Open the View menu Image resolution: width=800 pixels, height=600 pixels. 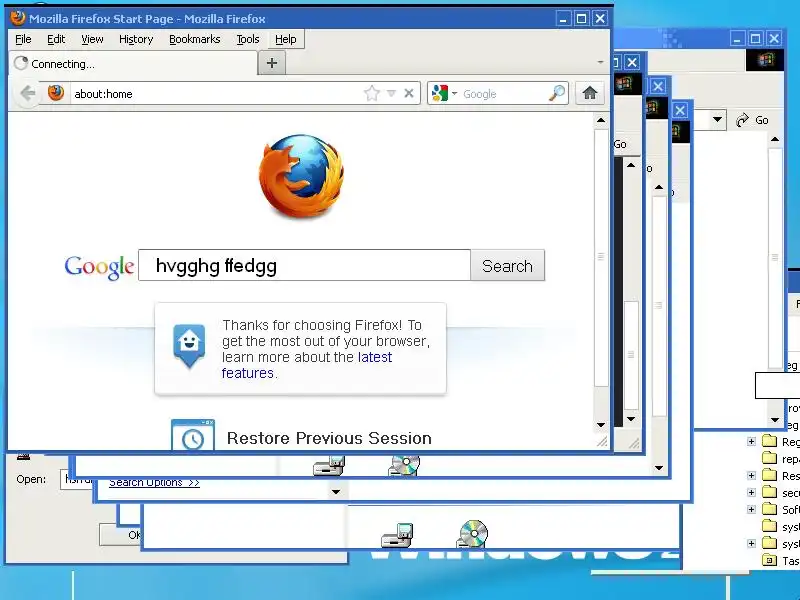click(92, 39)
